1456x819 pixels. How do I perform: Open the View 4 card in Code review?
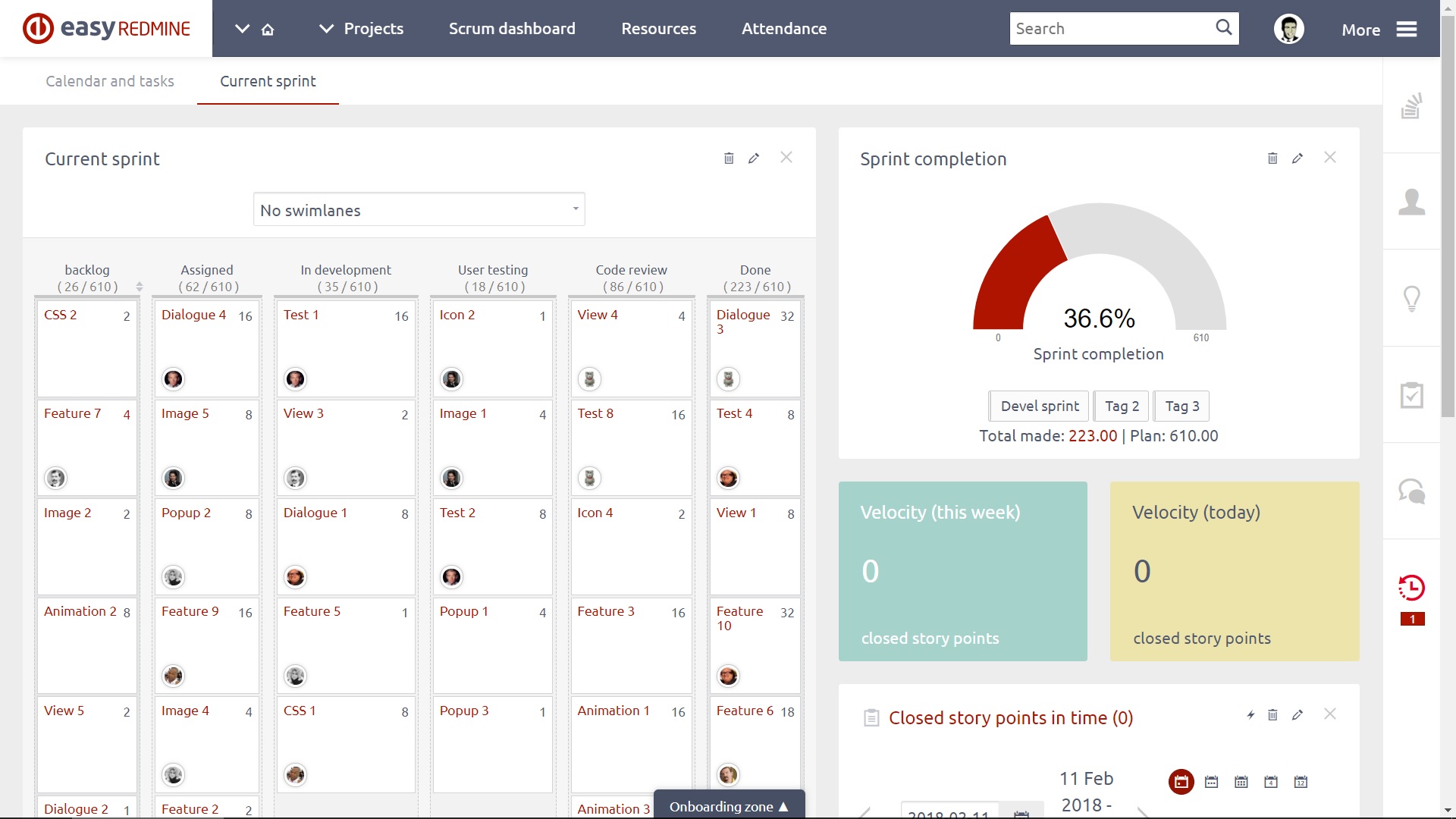point(631,348)
